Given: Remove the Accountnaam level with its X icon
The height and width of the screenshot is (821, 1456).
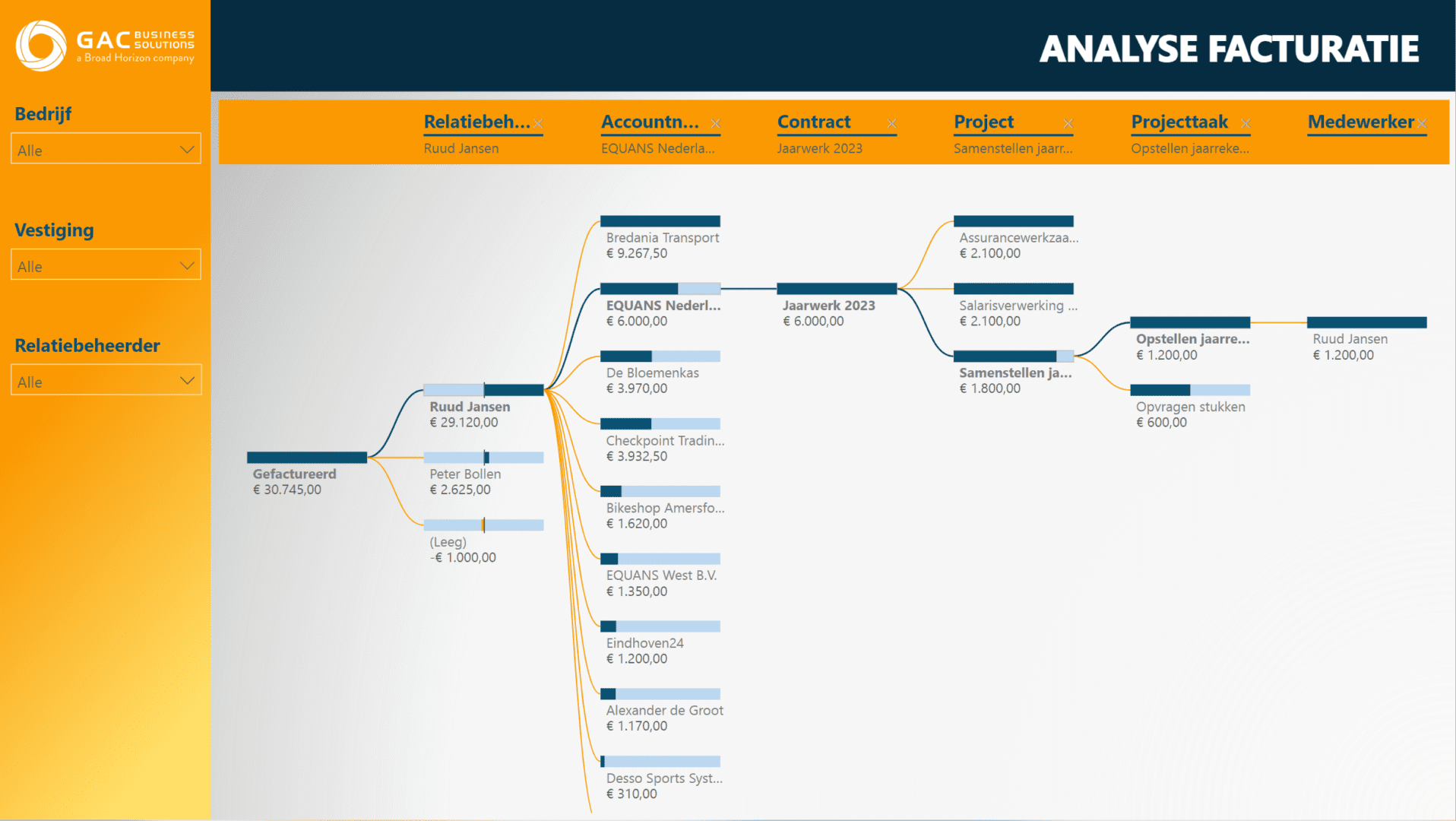Looking at the screenshot, I should coord(715,123).
